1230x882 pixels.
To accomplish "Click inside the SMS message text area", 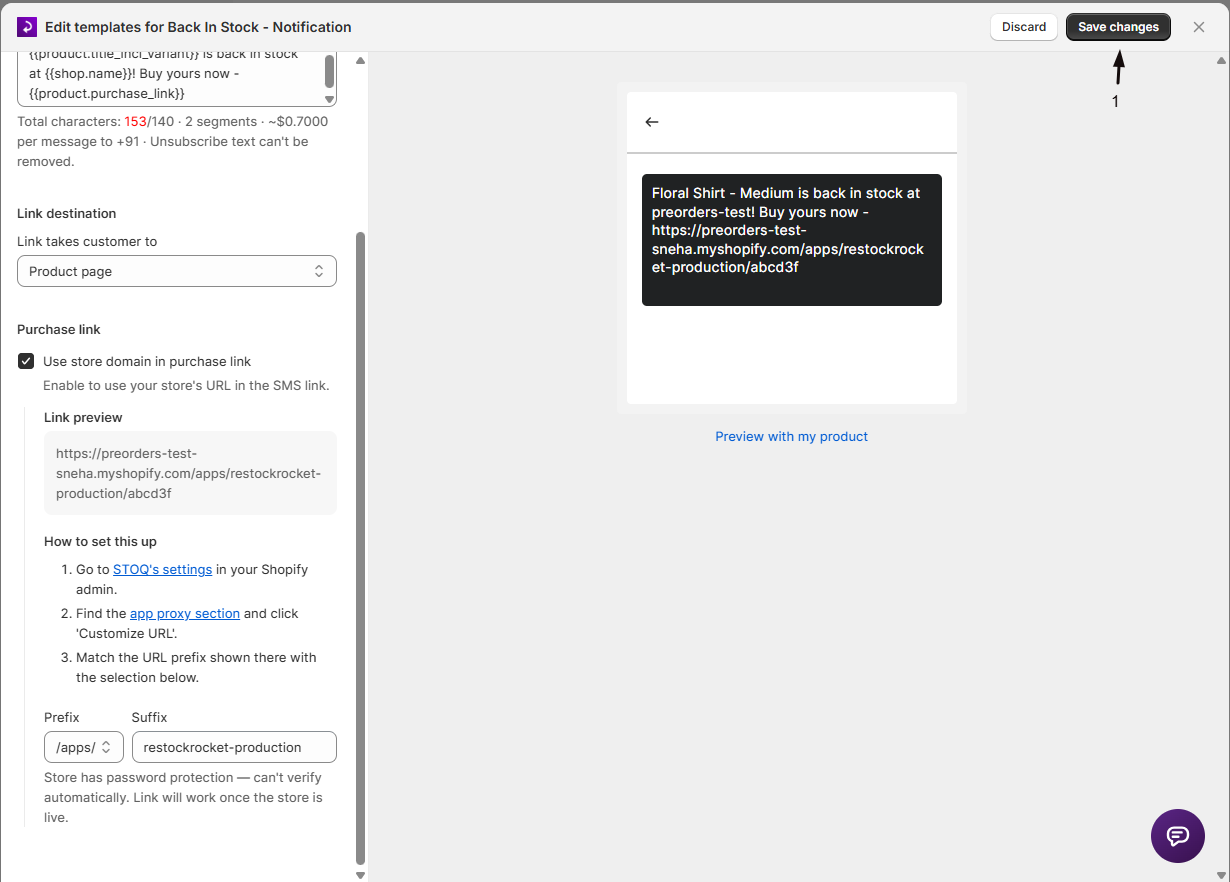I will (170, 78).
